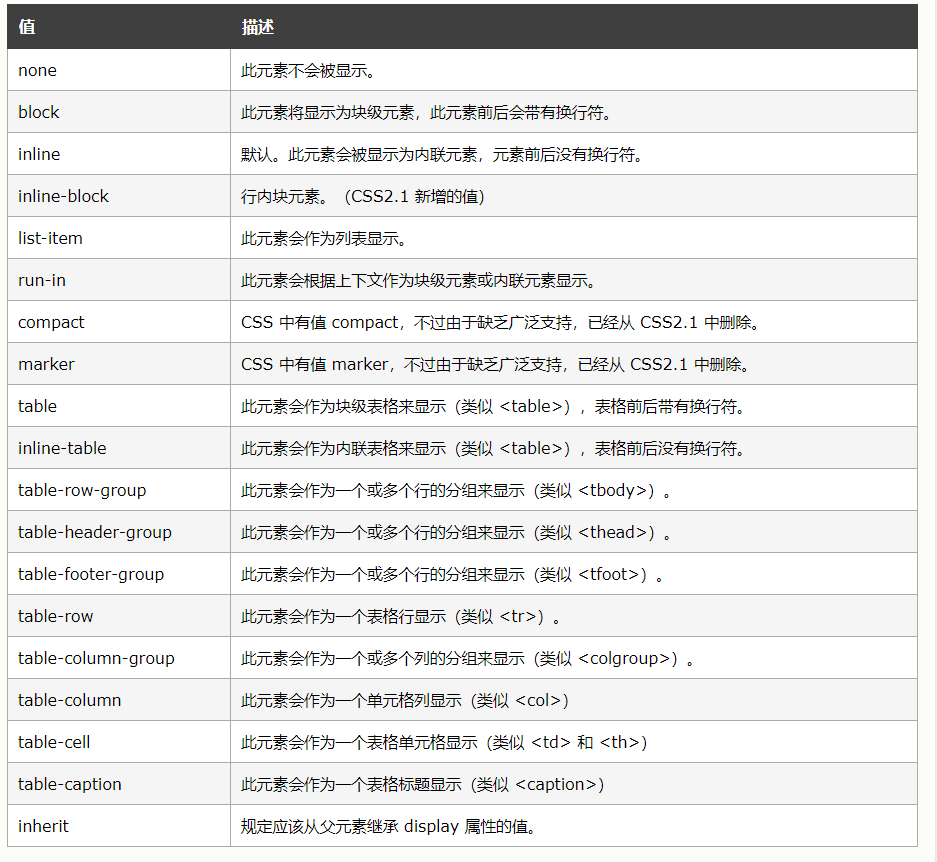Select the 'table-cell' value cell
The image size is (937, 862).
point(119,742)
